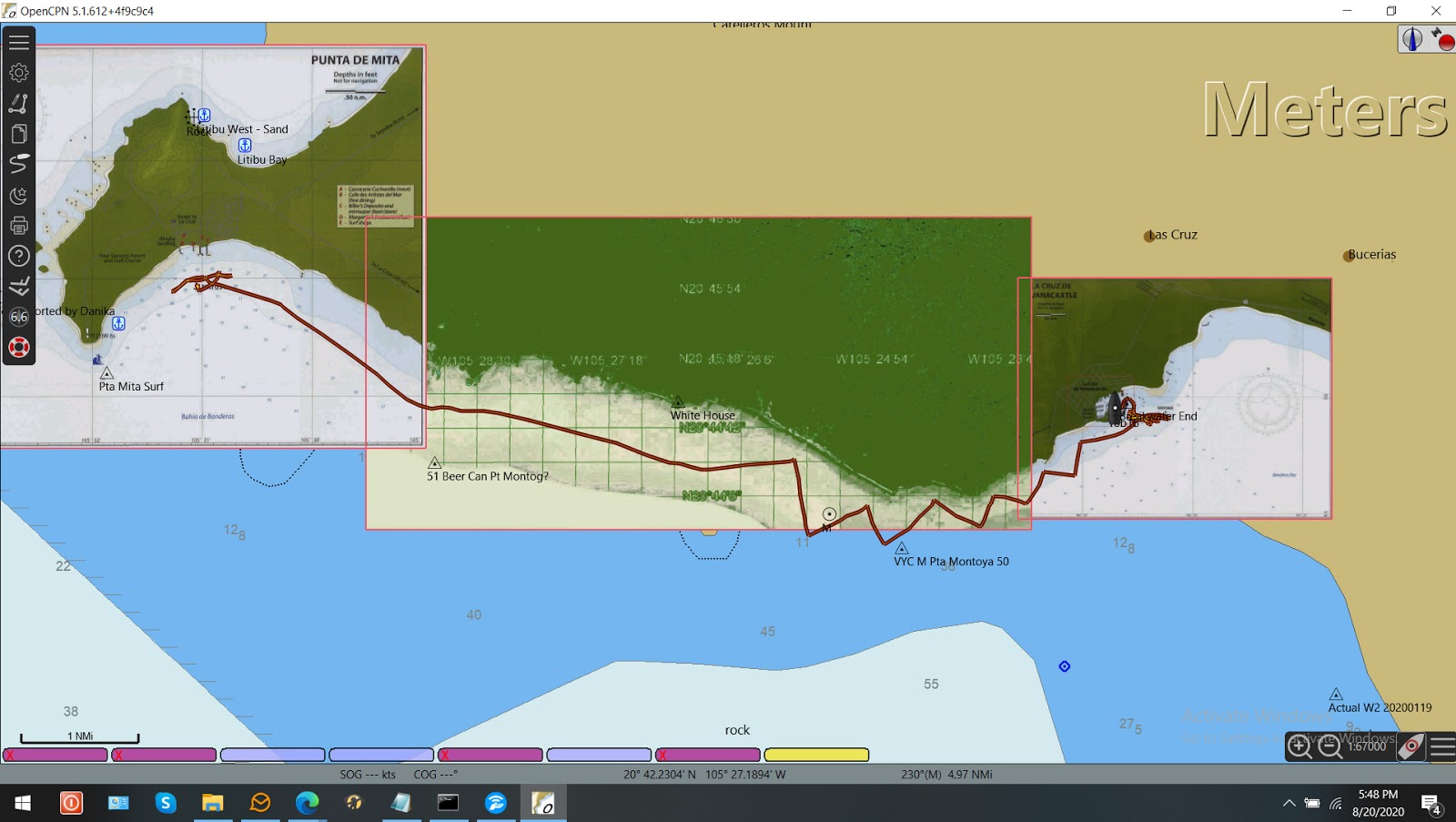Select the yellow segment in the chart bar
1456x822 pixels.
click(815, 755)
